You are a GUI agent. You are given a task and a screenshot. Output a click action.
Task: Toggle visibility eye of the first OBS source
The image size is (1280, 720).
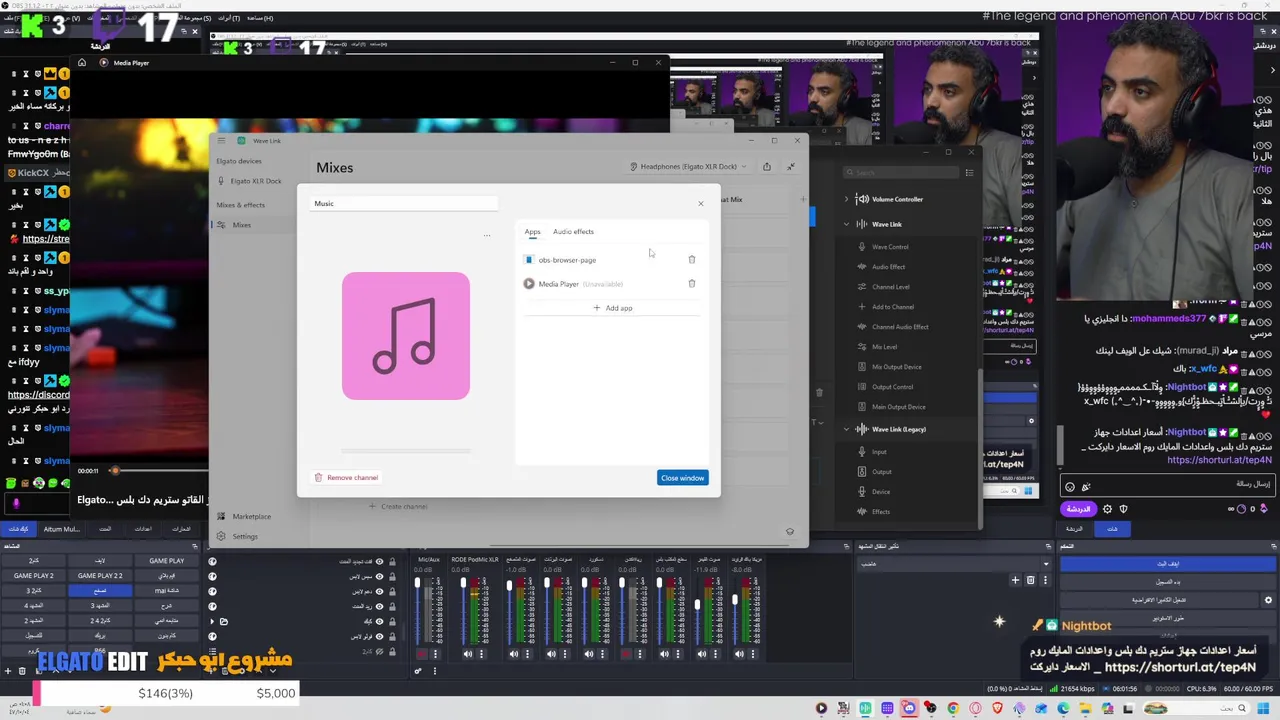(379, 562)
